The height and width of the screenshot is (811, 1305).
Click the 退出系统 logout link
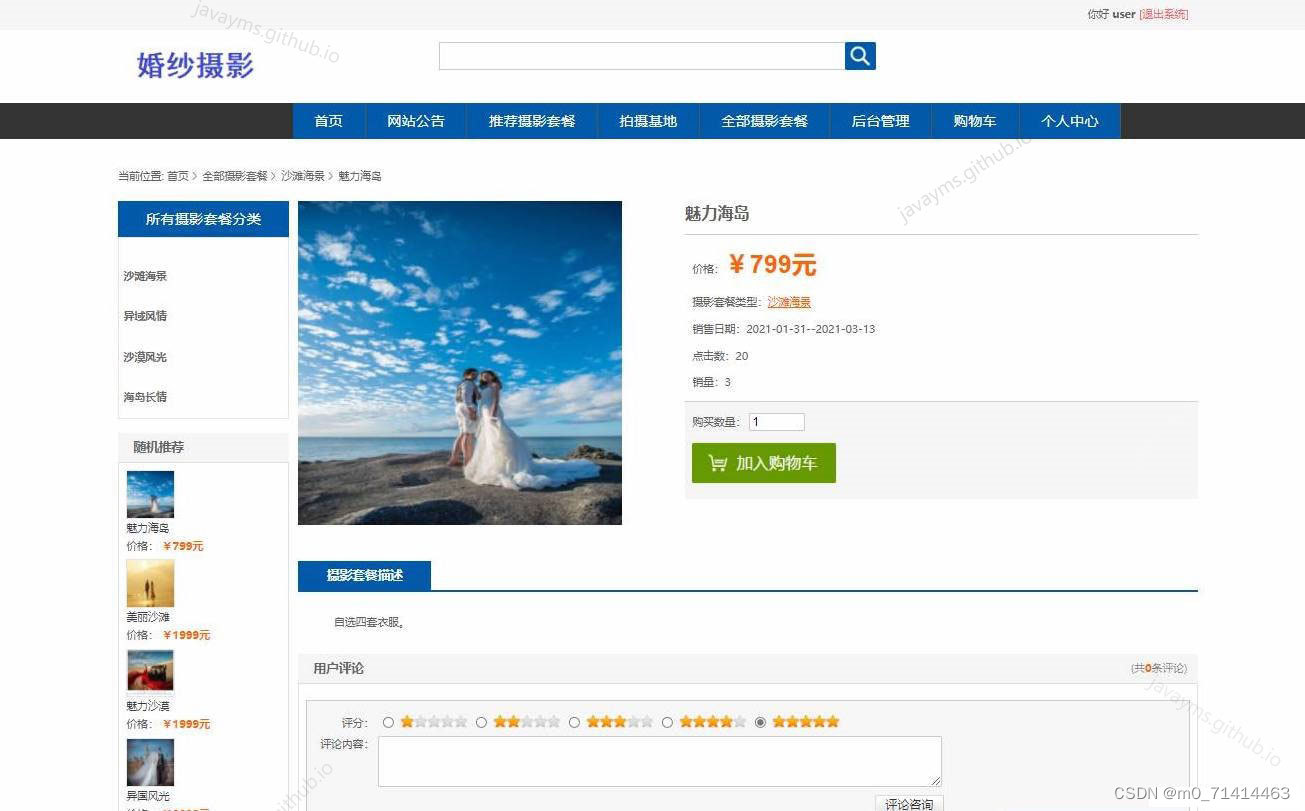pyautogui.click(x=1164, y=14)
